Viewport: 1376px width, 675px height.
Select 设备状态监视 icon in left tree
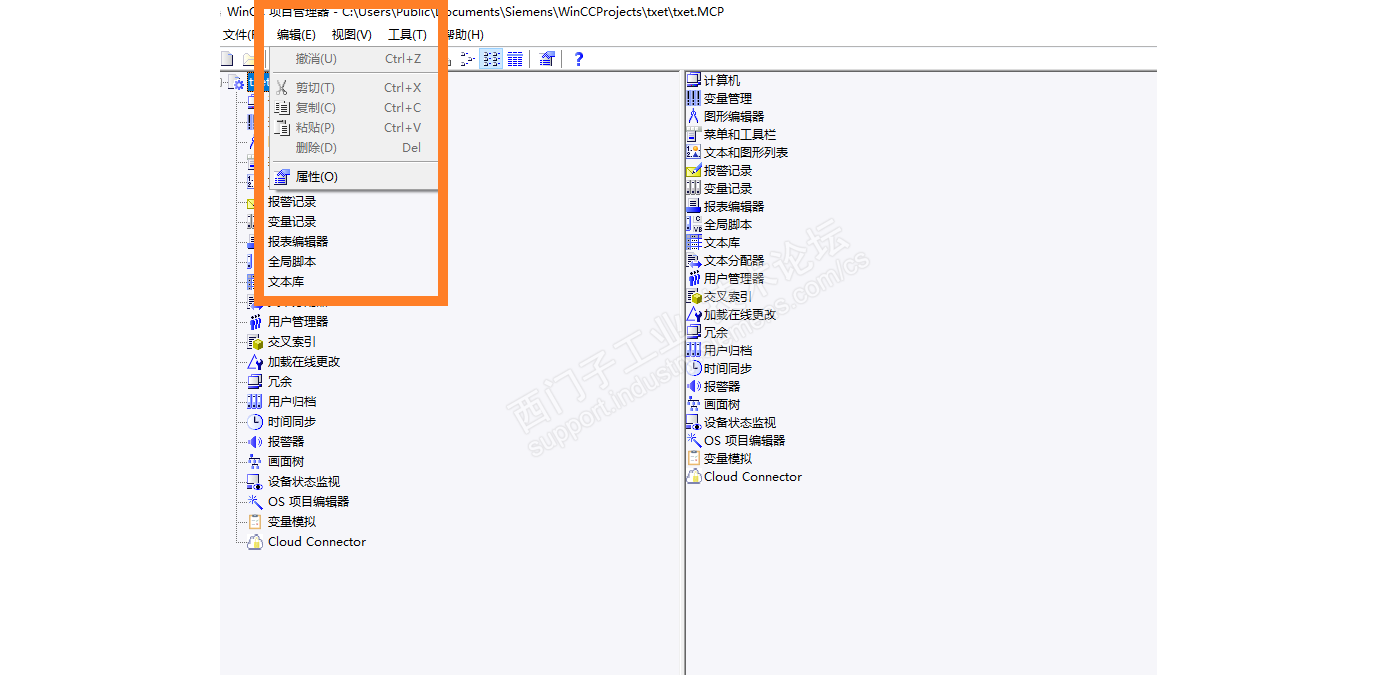255,482
